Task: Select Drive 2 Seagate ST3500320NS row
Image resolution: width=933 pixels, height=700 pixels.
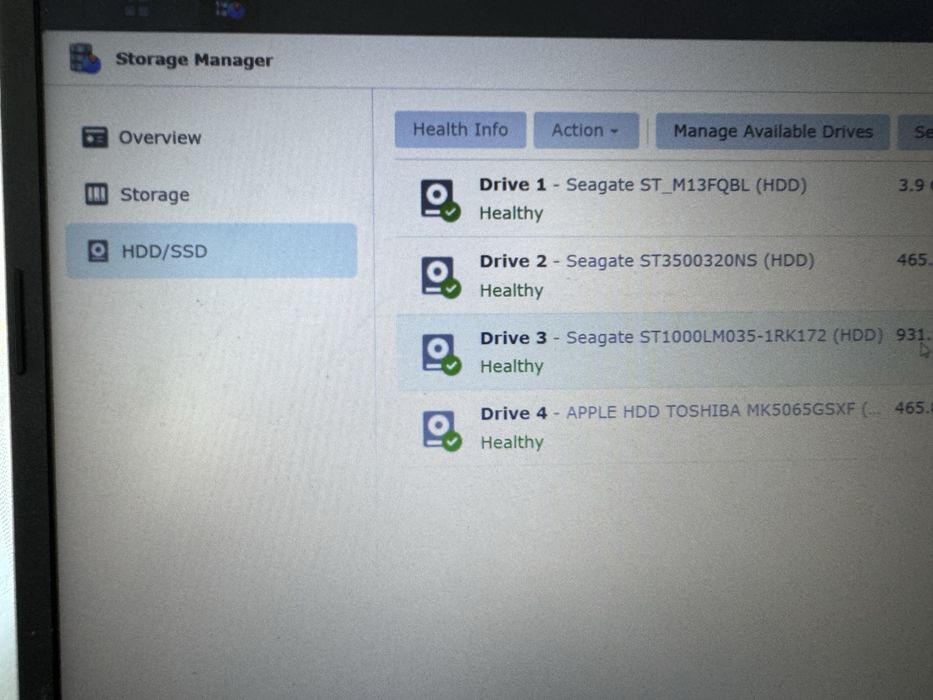Action: (664, 275)
